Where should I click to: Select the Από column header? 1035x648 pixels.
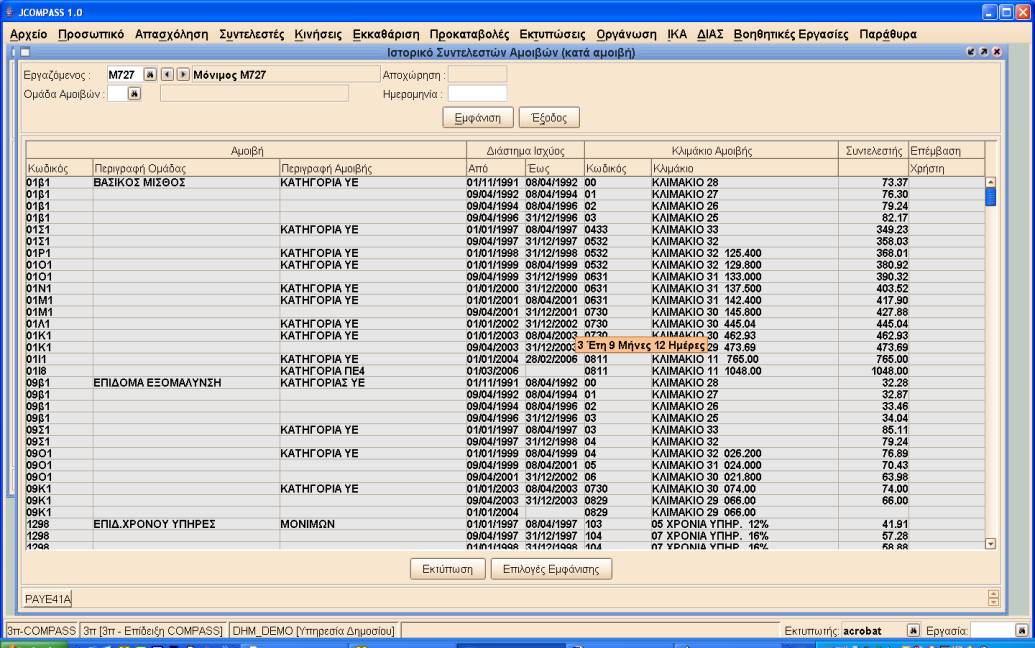pyautogui.click(x=496, y=168)
